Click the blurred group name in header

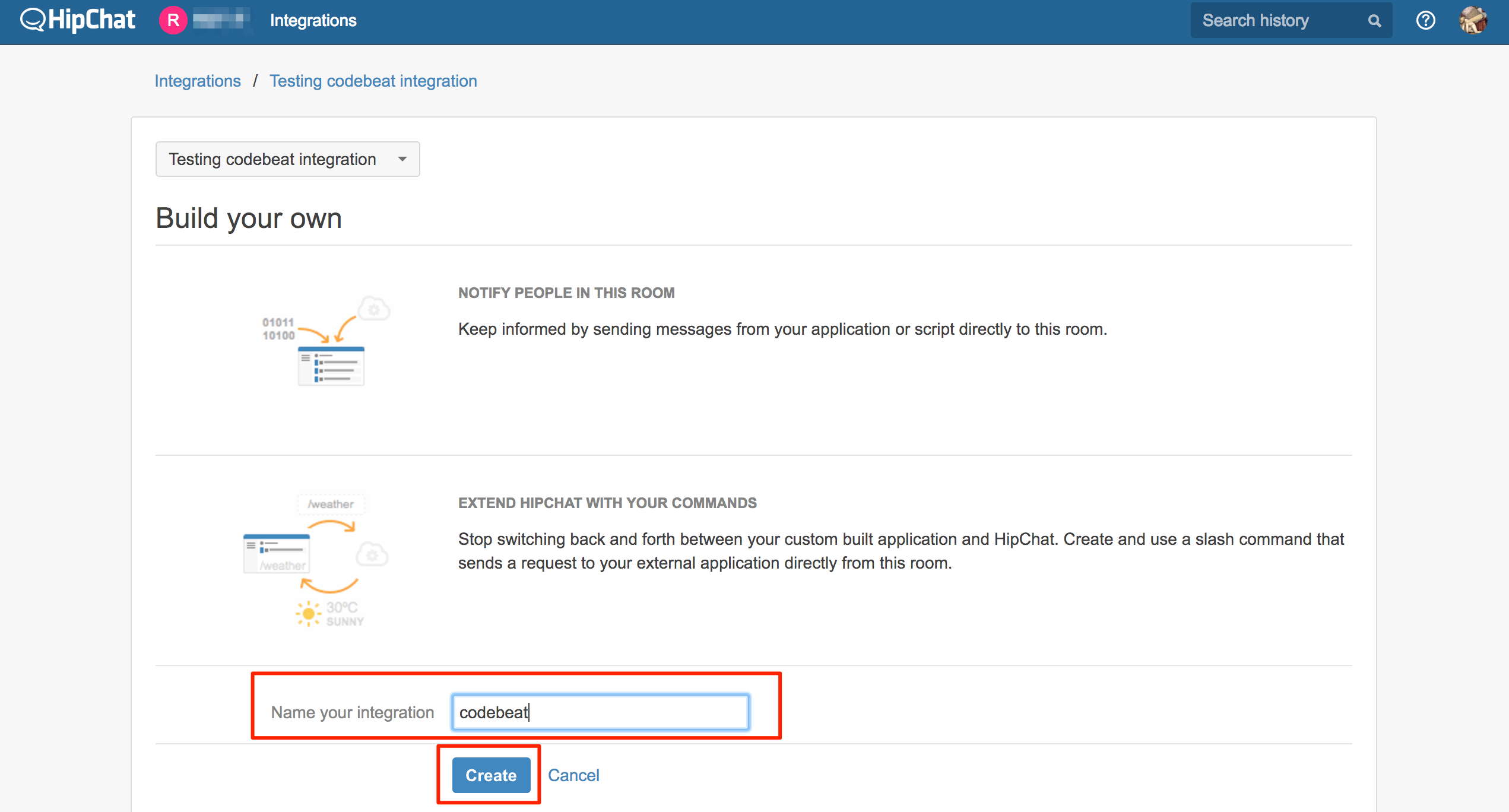pos(220,21)
